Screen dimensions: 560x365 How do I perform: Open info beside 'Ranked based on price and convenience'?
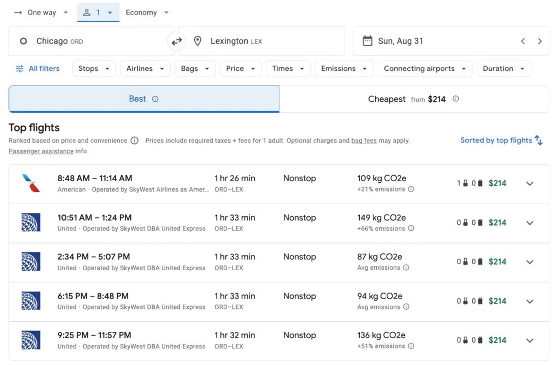[x=134, y=140]
